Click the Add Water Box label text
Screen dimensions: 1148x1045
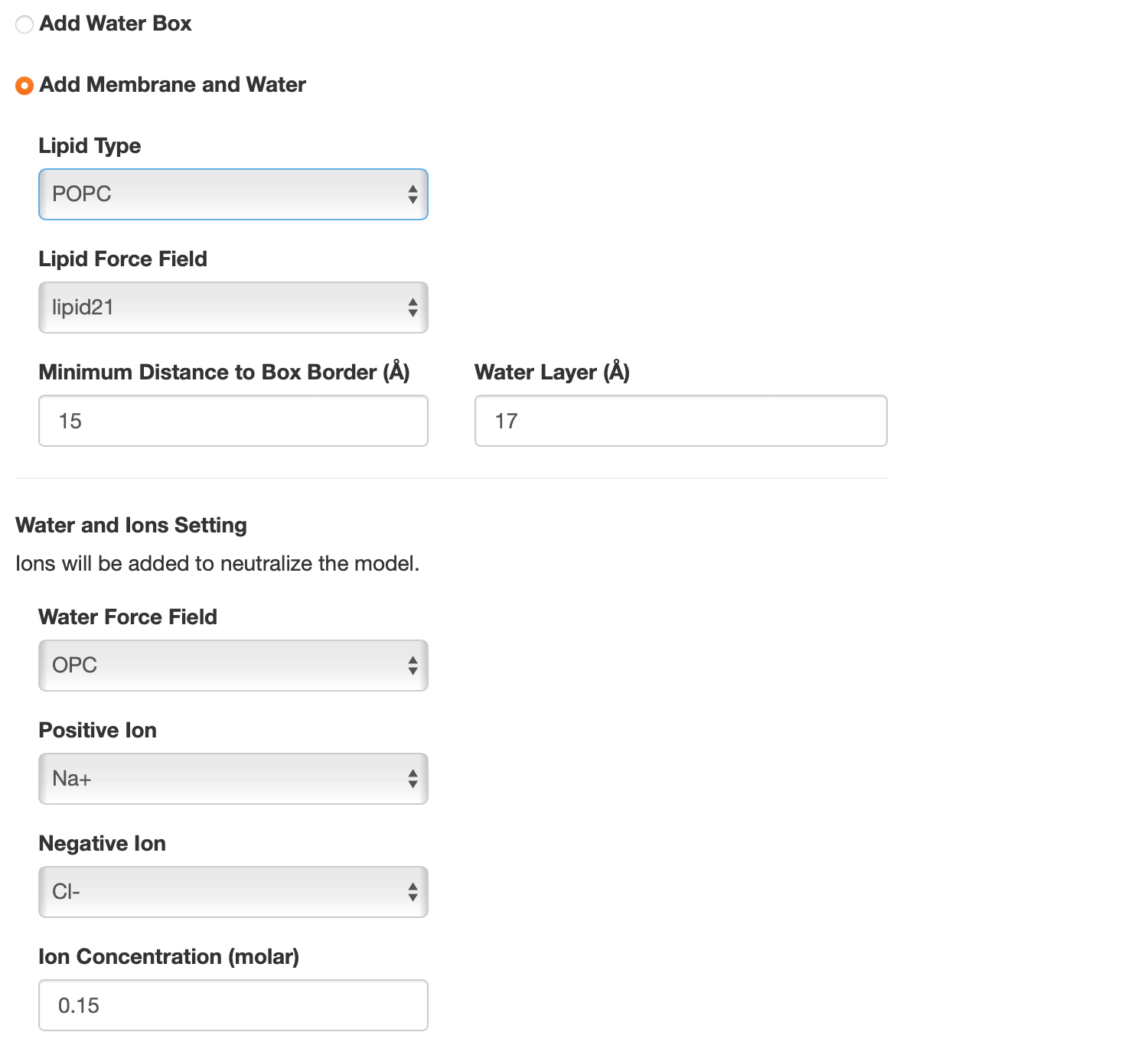coord(116,24)
